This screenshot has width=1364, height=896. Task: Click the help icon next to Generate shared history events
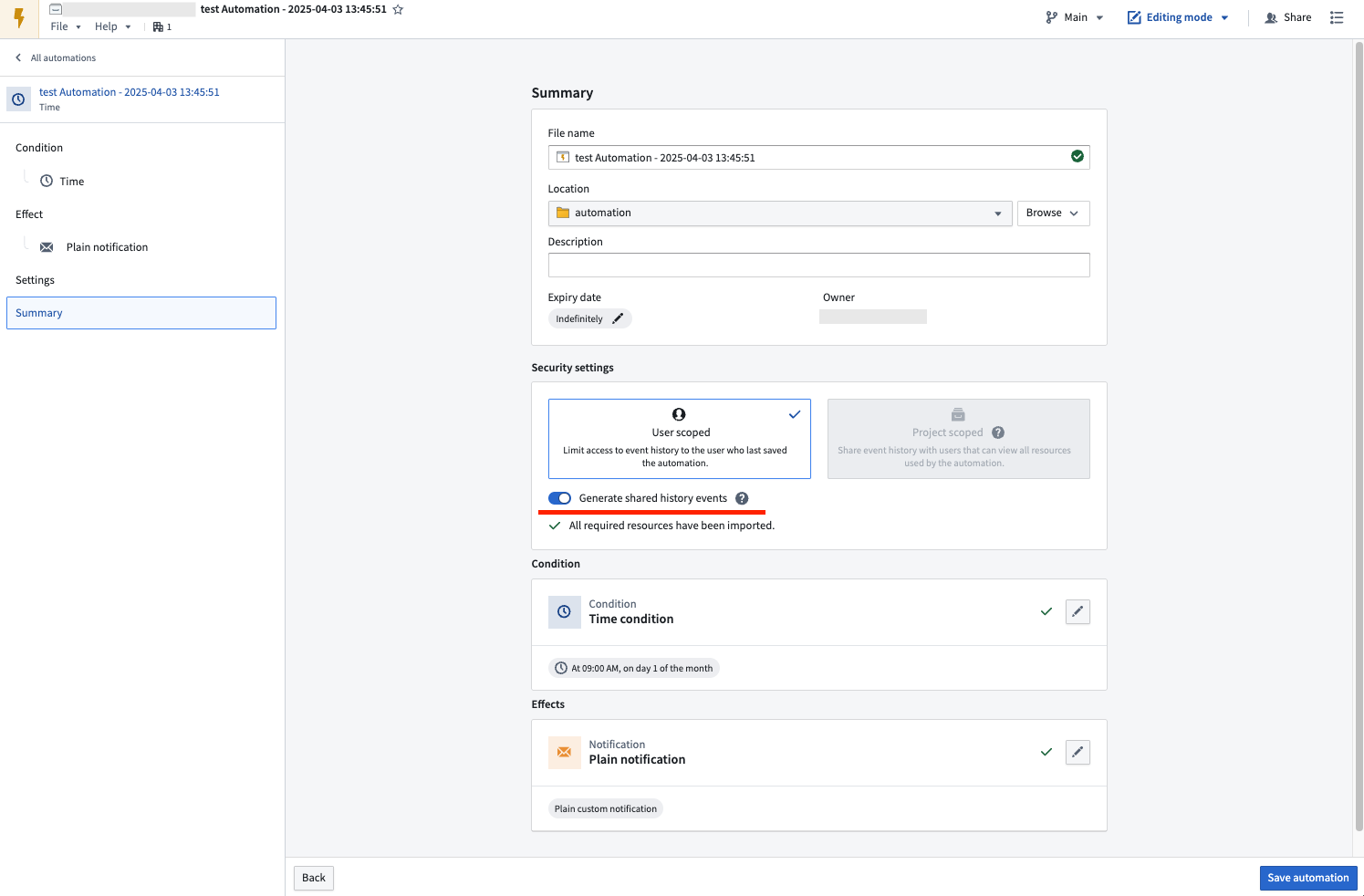coord(742,498)
